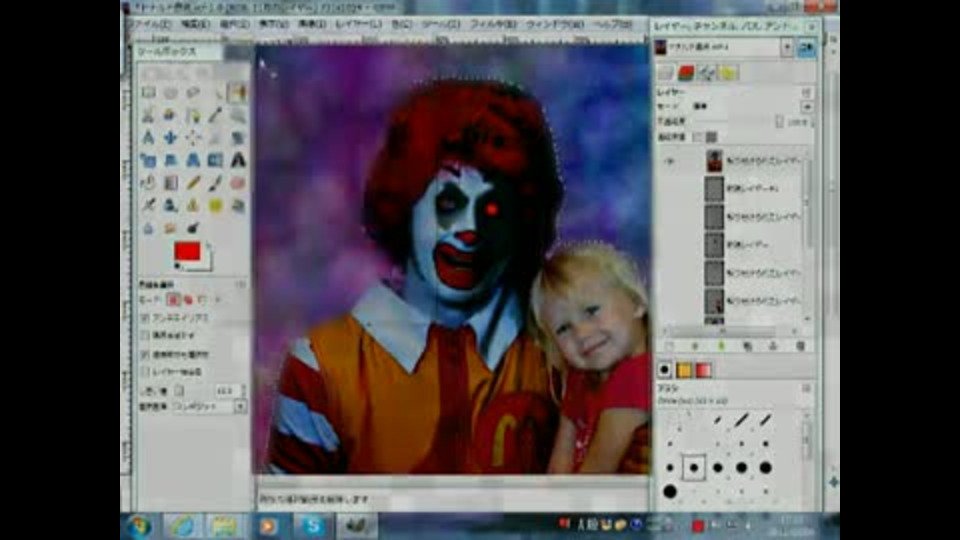Select the Shear tool
The width and height of the screenshot is (960, 540).
click(x=171, y=160)
